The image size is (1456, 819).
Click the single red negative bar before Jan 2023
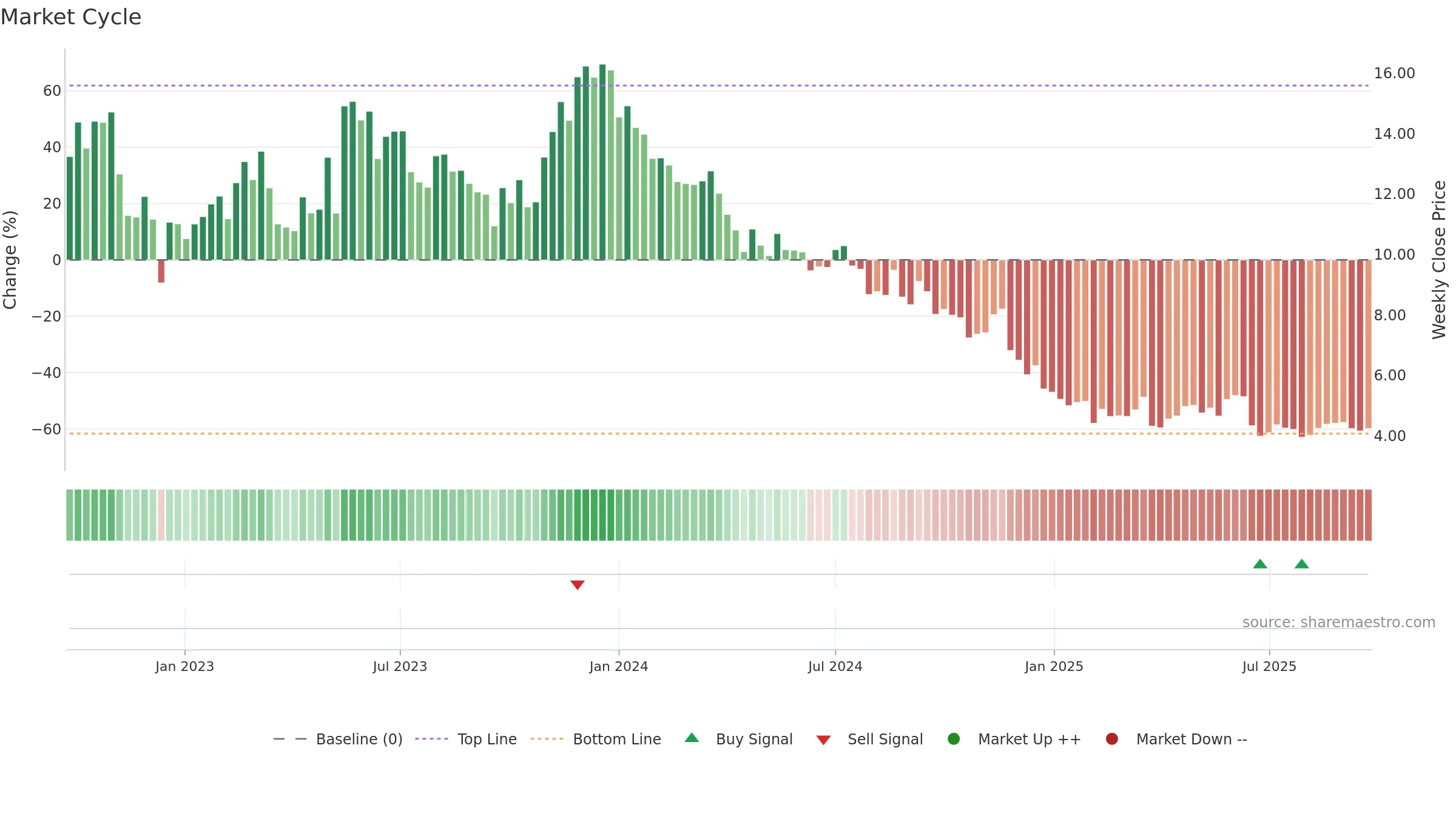click(161, 271)
